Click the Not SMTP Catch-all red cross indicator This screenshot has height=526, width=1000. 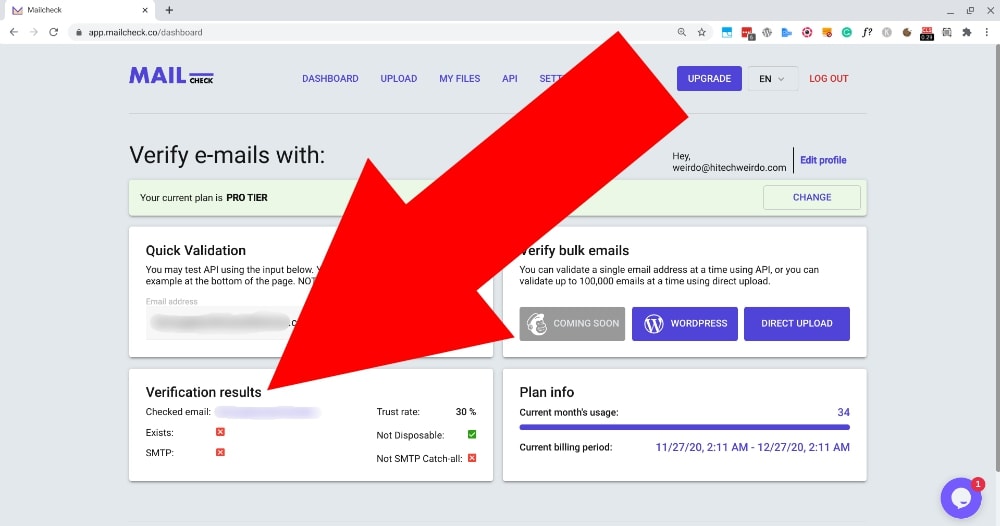click(472, 458)
